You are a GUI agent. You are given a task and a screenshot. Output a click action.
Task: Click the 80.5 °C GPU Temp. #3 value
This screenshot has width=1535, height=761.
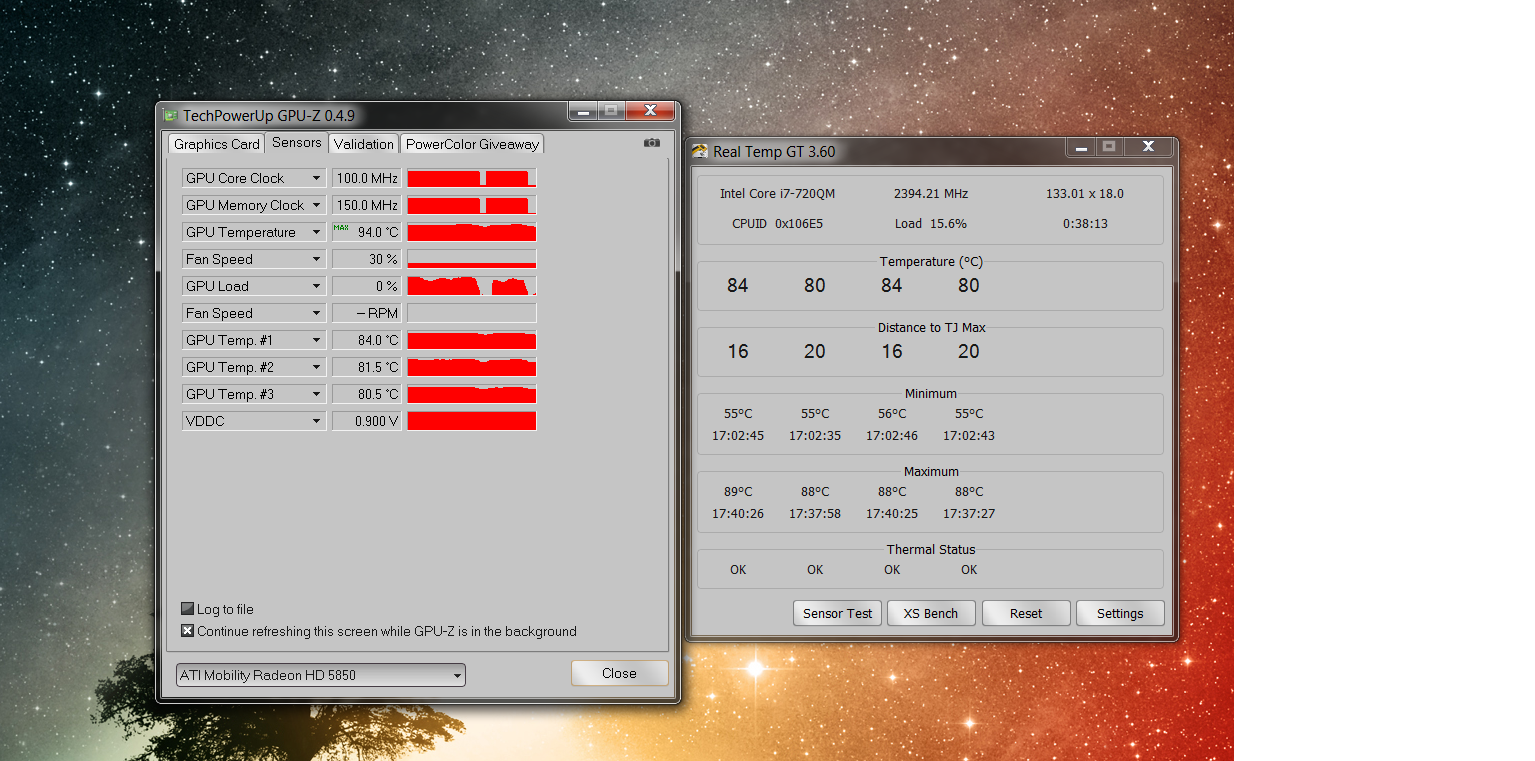coord(367,394)
